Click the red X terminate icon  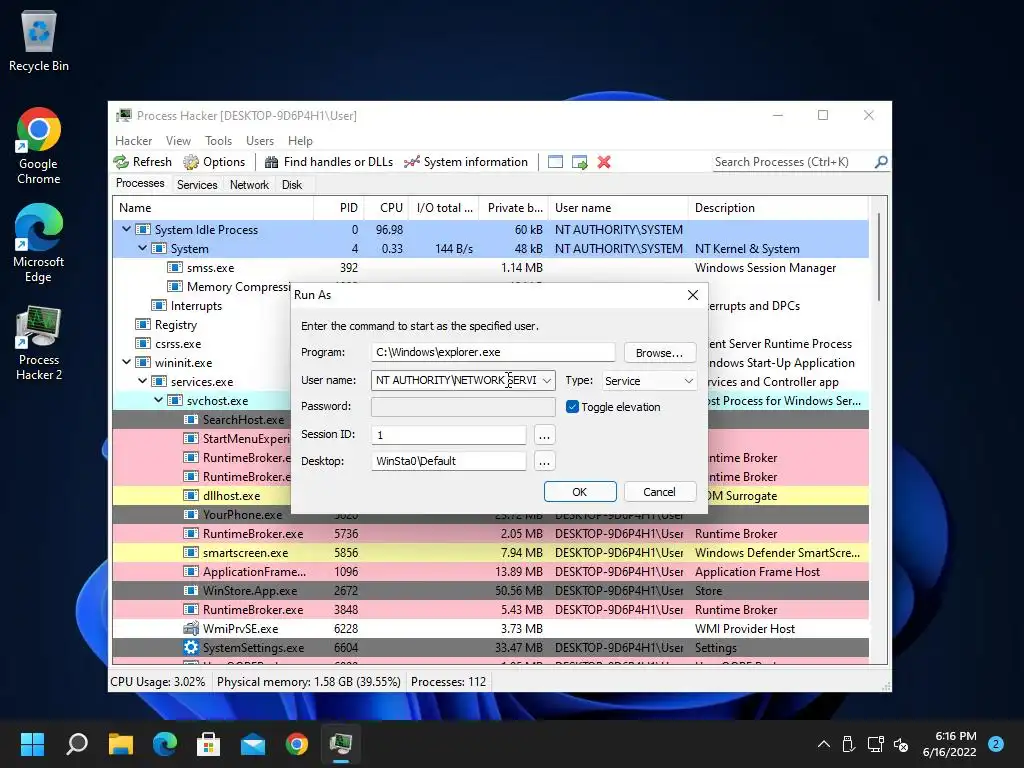[x=604, y=162]
